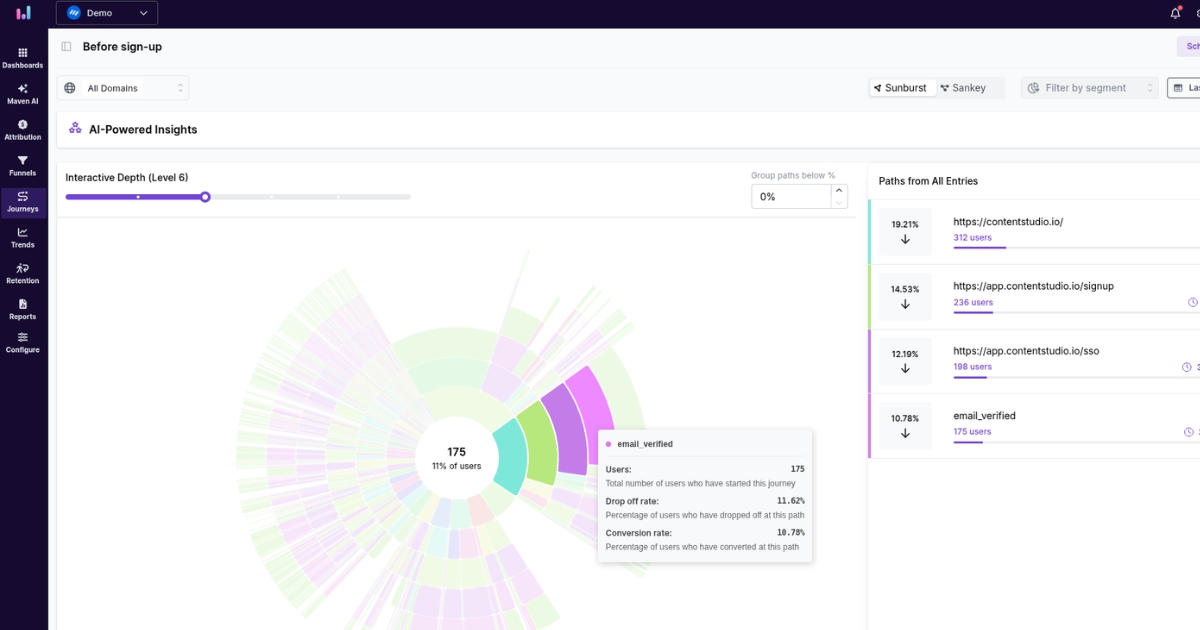This screenshot has height=630, width=1200.
Task: Open Trends section
Action: click(23, 238)
